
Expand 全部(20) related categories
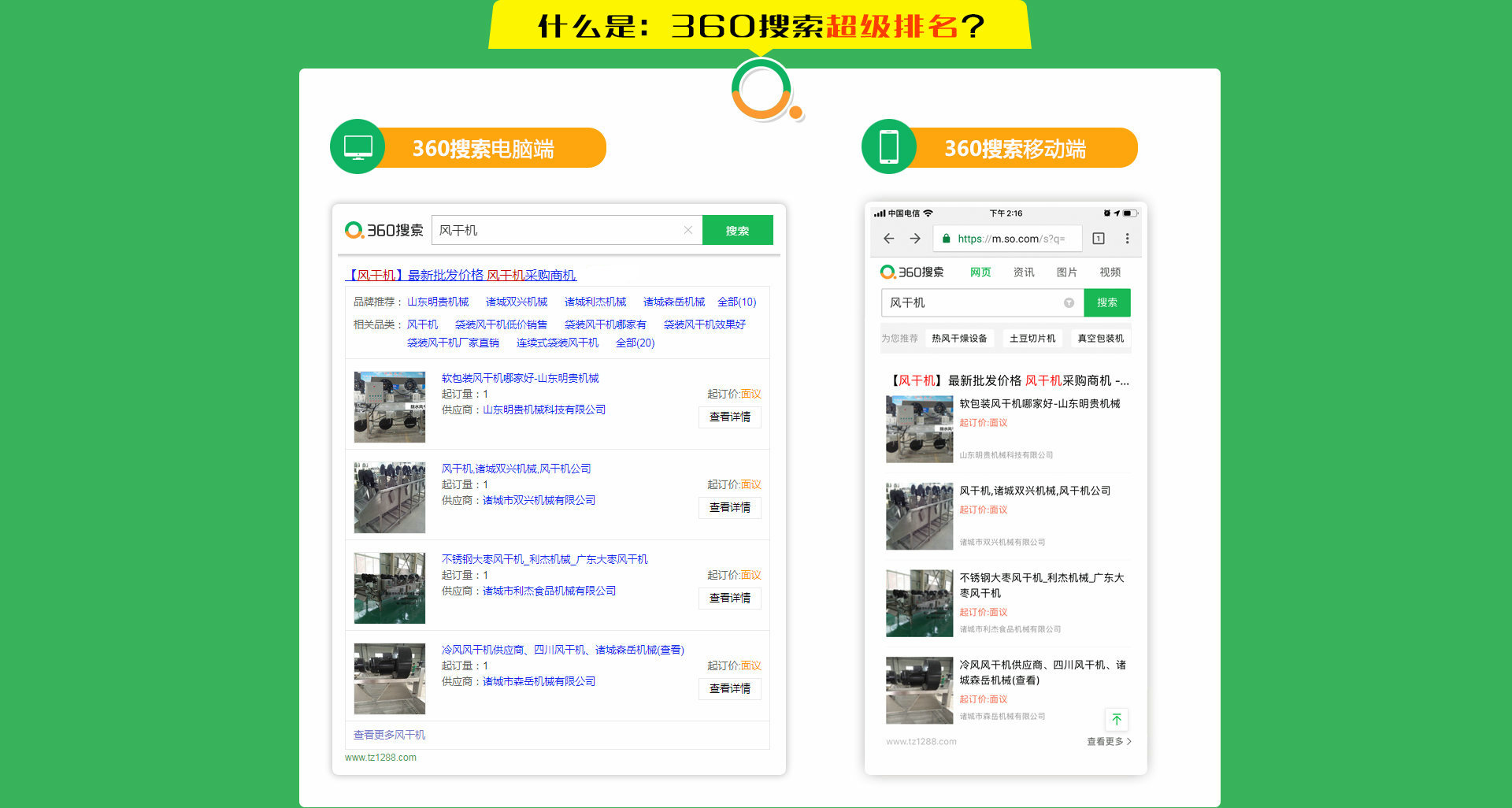click(x=636, y=343)
